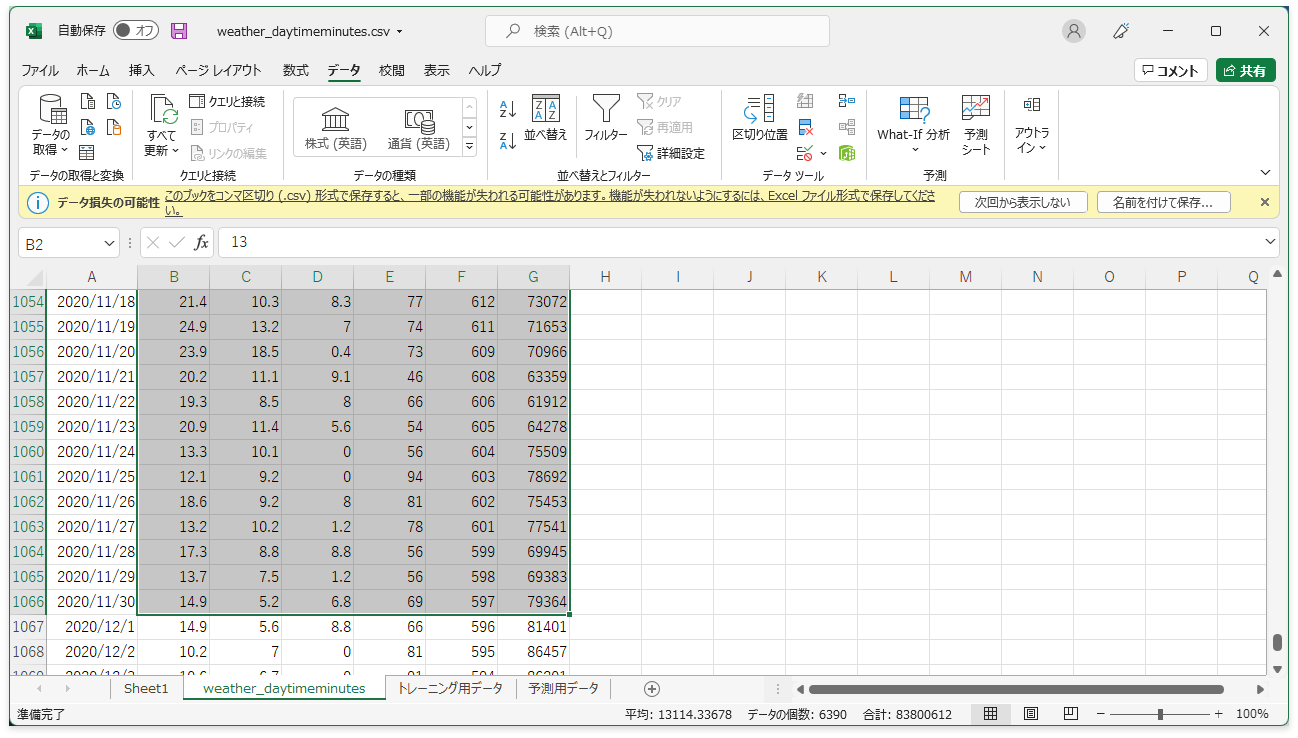Open Text to Columns (区切り位置)
Viewport: 1298px width, 738px height.
pyautogui.click(x=760, y=118)
